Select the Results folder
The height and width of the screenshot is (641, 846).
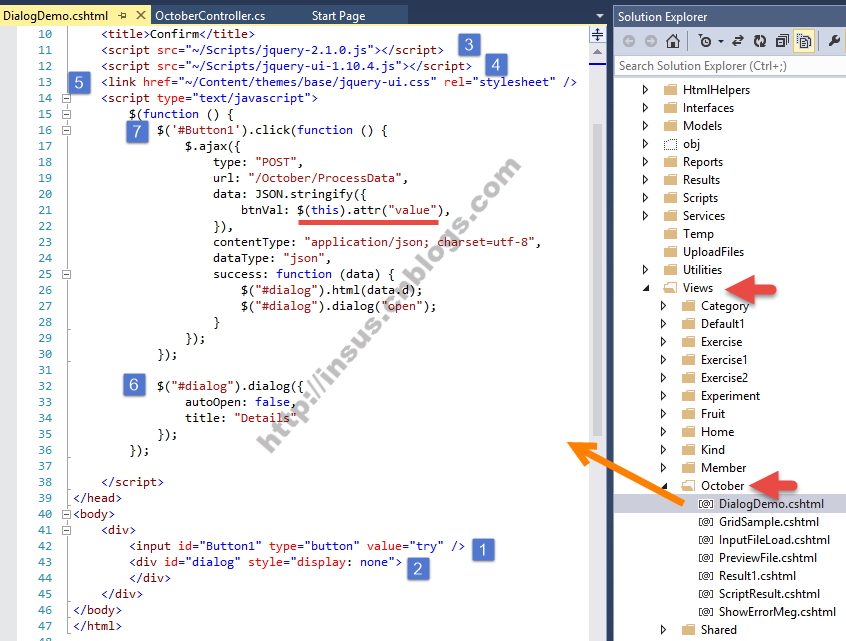[701, 180]
